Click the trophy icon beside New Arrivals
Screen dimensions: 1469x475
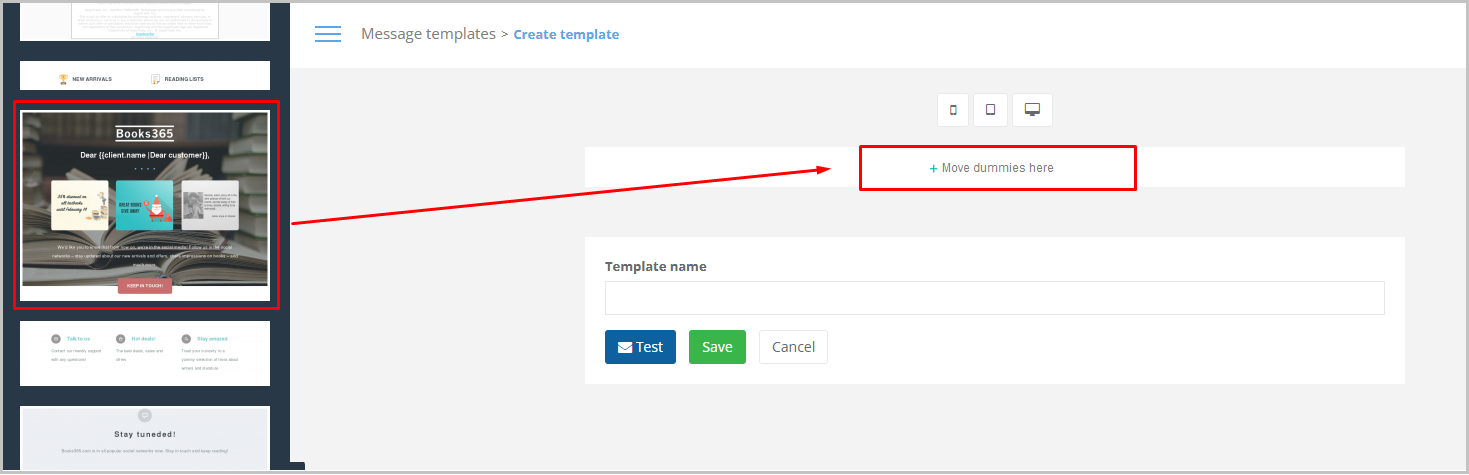tap(63, 79)
